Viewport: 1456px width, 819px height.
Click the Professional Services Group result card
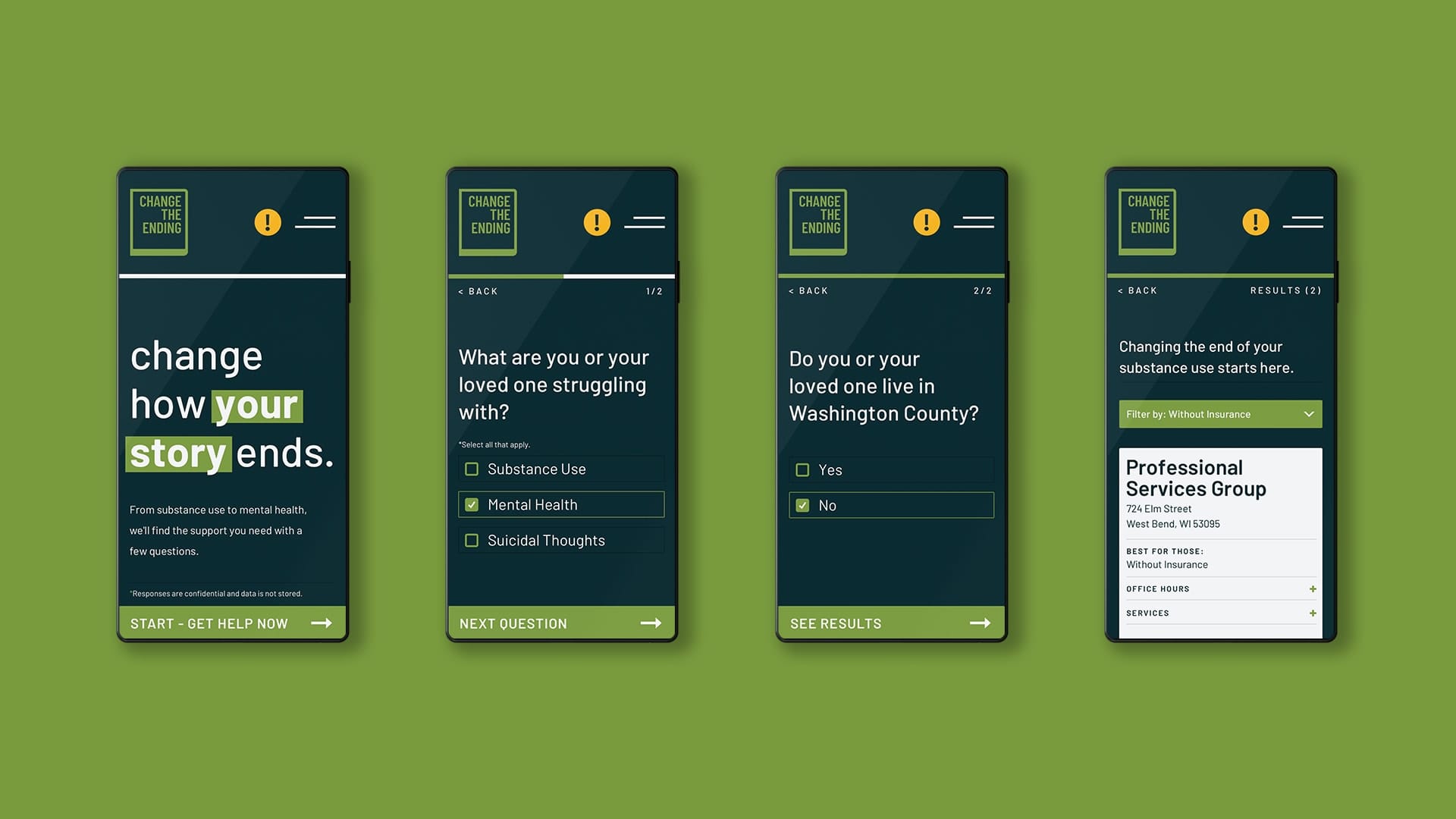pyautogui.click(x=1220, y=535)
